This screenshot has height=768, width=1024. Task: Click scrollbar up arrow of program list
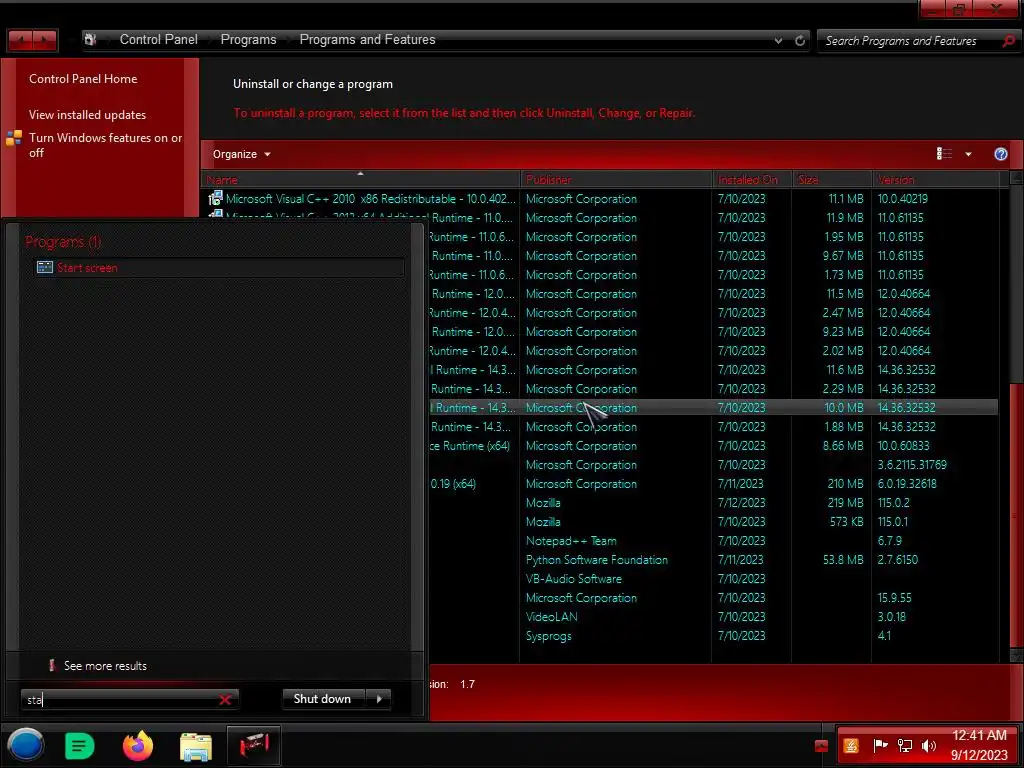1016,178
